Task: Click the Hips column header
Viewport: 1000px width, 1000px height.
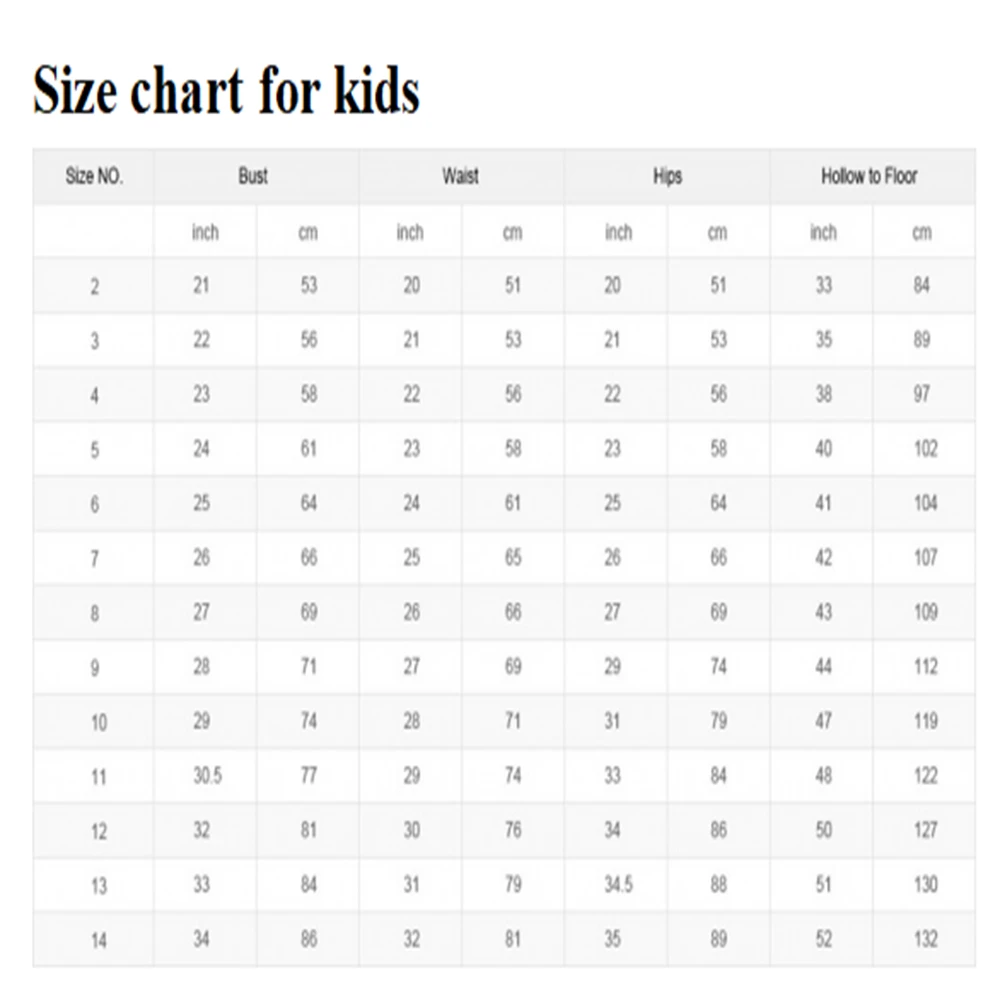Action: pyautogui.click(x=667, y=177)
